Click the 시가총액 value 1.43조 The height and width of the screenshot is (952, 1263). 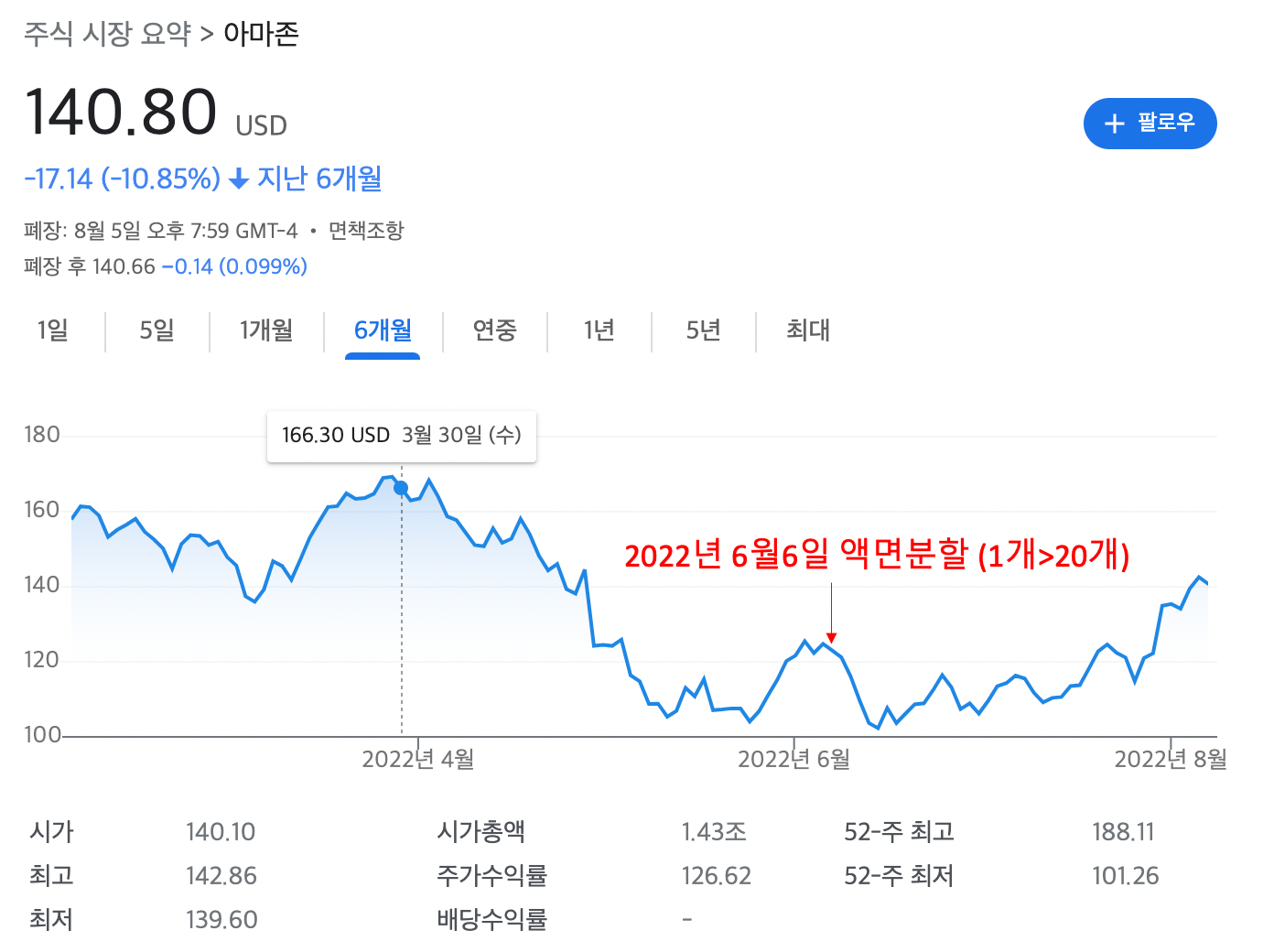click(714, 832)
